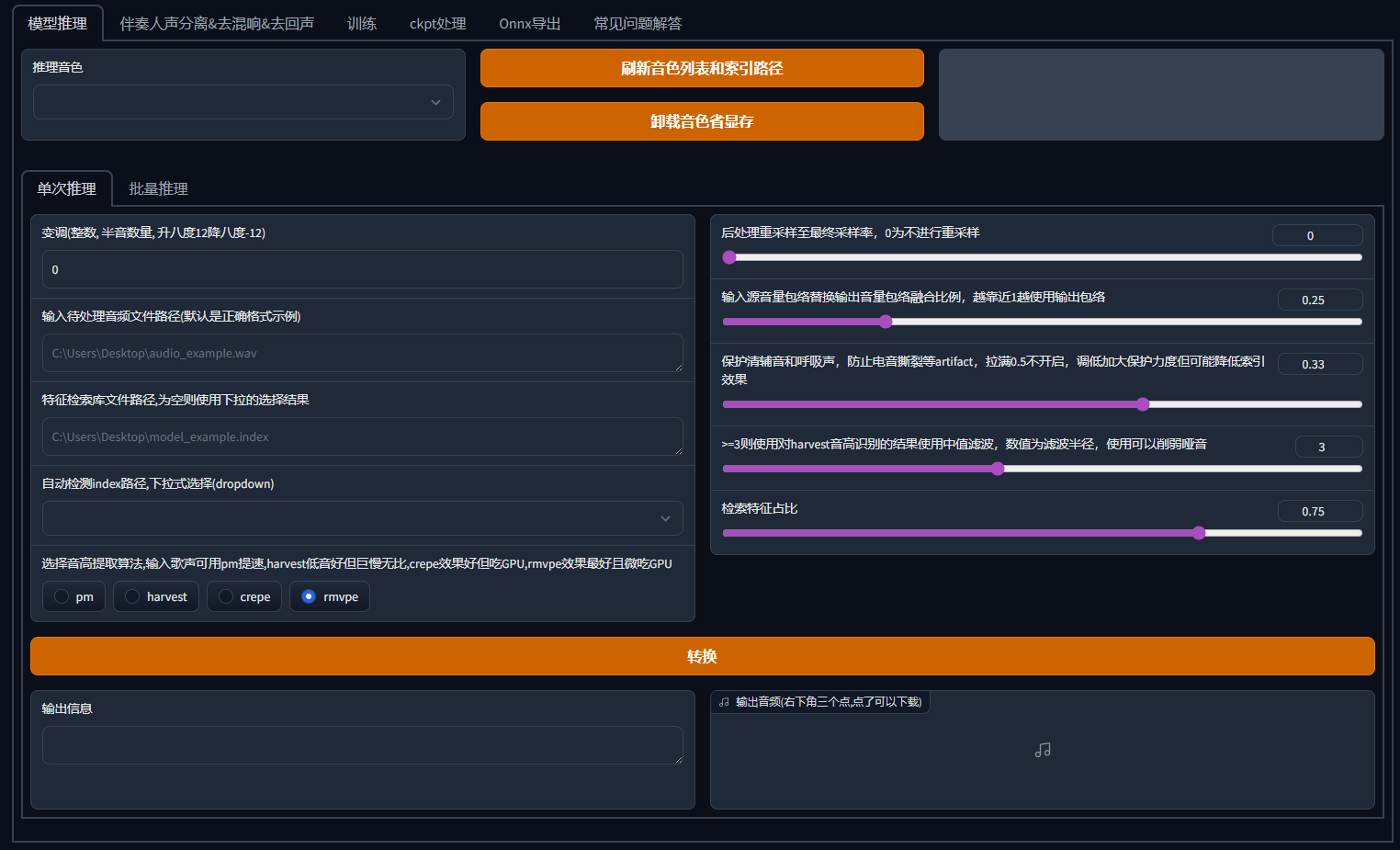Click the 检索特征占比 slider handle
This screenshot has height=850, width=1400.
(1199, 533)
